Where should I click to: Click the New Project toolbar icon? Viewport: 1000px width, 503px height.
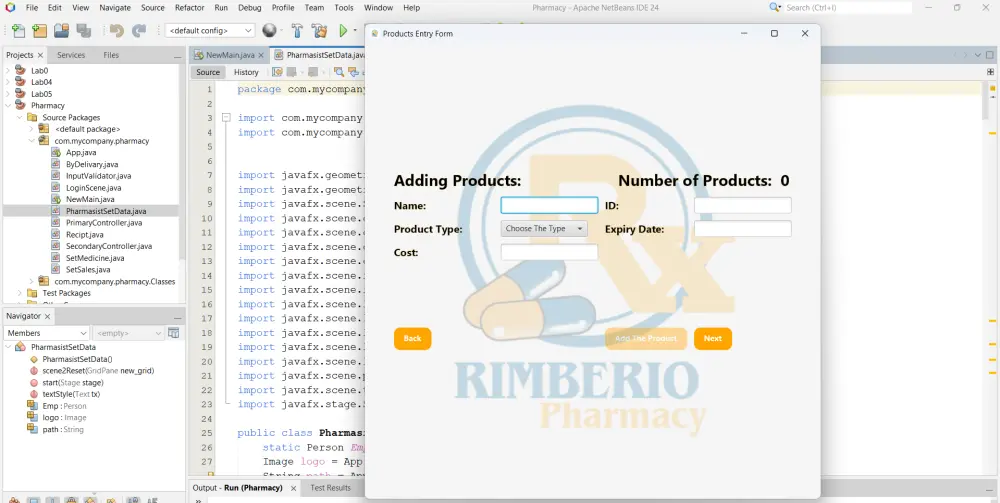[40, 31]
